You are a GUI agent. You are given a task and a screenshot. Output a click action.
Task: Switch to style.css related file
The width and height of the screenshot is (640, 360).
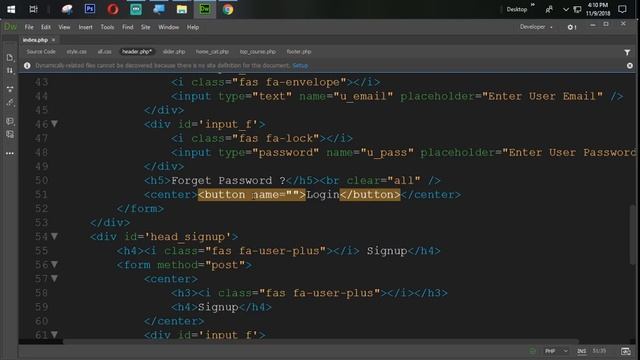pyautogui.click(x=76, y=52)
